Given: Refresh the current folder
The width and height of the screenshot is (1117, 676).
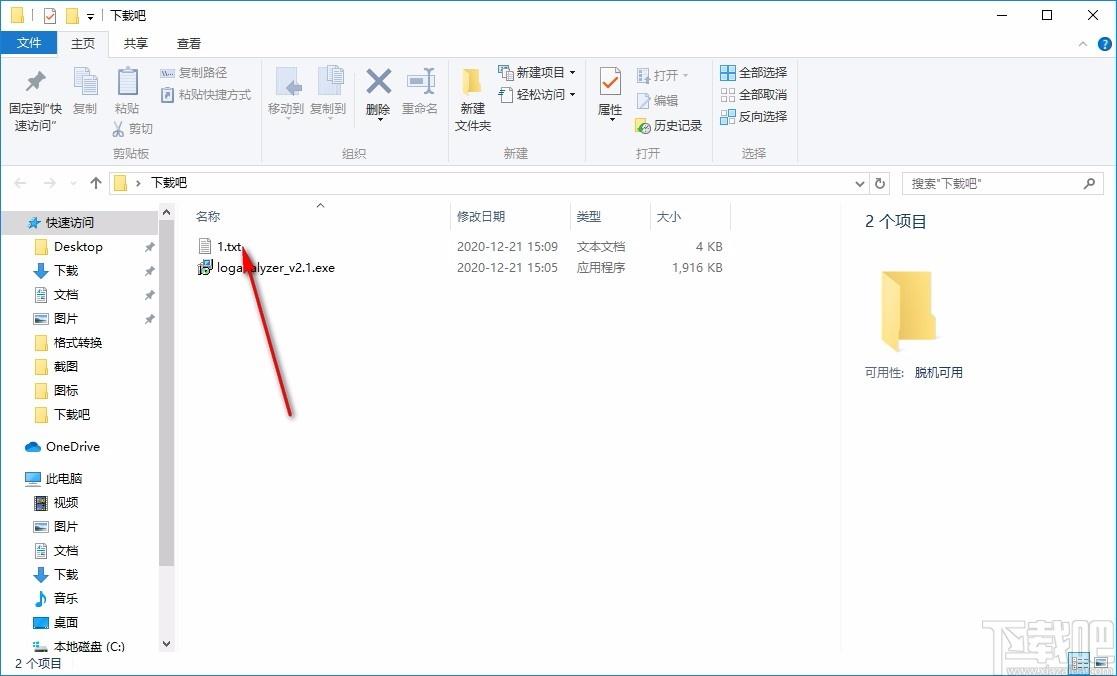Looking at the screenshot, I should point(880,184).
